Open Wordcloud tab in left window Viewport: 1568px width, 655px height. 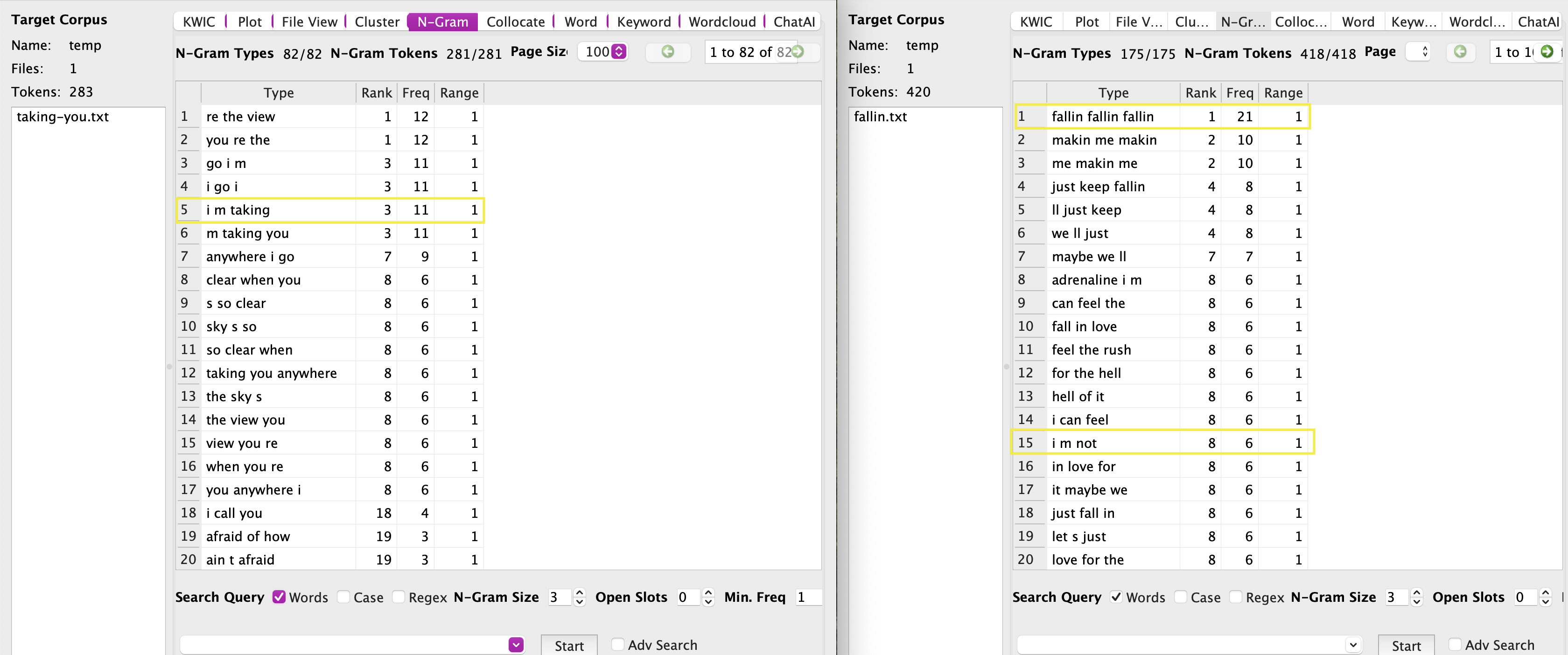[x=722, y=22]
